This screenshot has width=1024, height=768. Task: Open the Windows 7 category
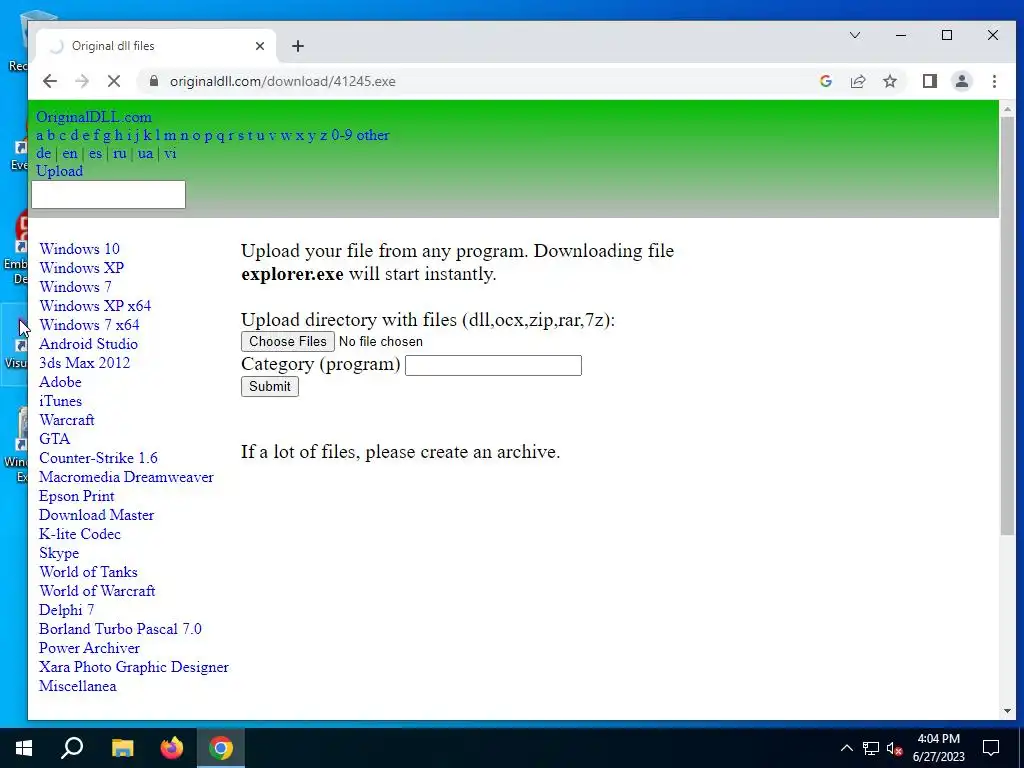75,287
